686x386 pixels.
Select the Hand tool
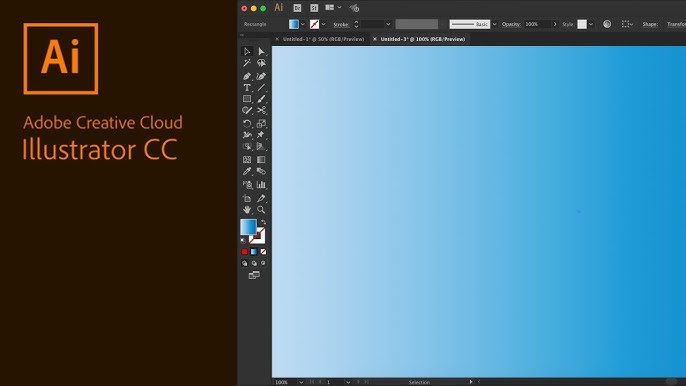pyautogui.click(x=247, y=210)
